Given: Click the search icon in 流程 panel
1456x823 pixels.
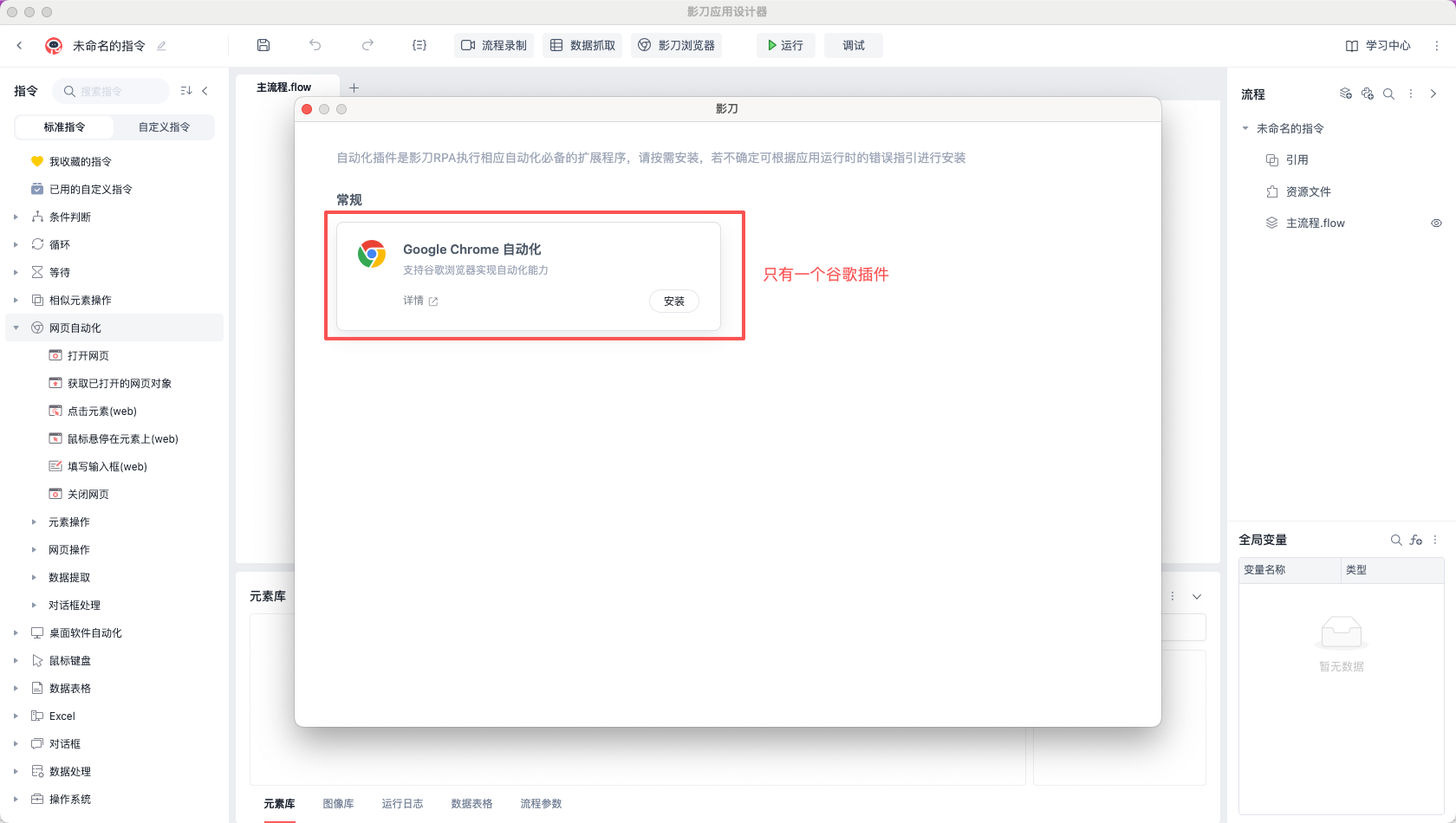Looking at the screenshot, I should click(x=1388, y=94).
